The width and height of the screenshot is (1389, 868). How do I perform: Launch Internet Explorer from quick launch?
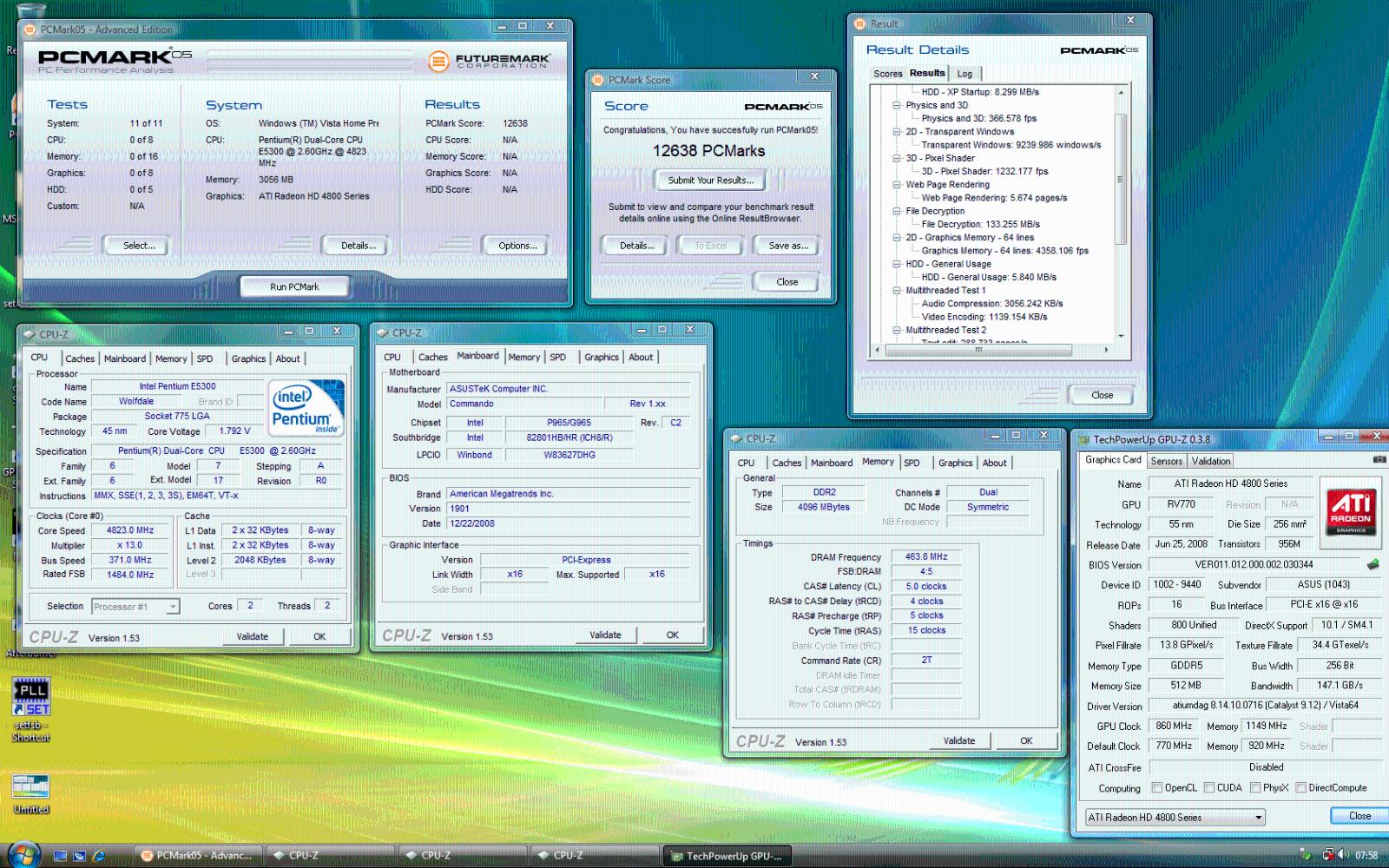click(98, 856)
